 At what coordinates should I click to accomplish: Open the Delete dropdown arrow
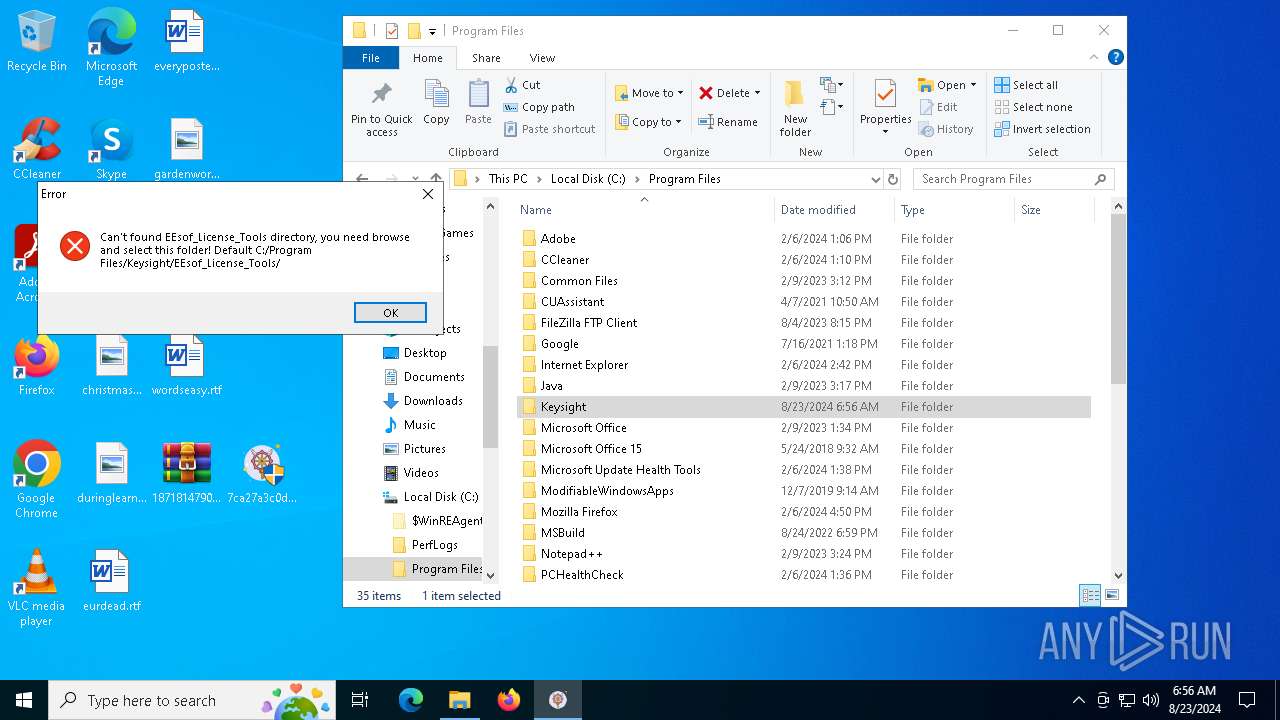point(757,93)
